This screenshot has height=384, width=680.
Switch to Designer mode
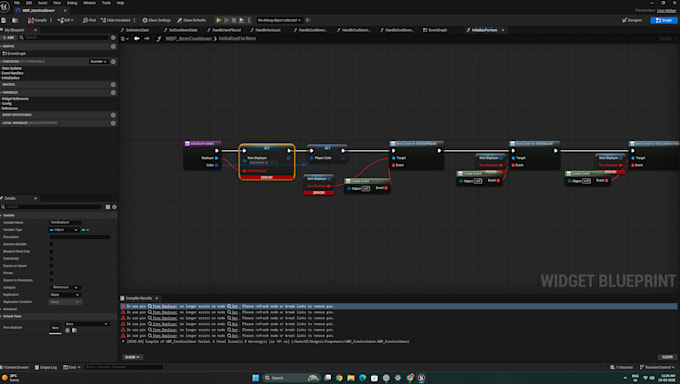632,20
